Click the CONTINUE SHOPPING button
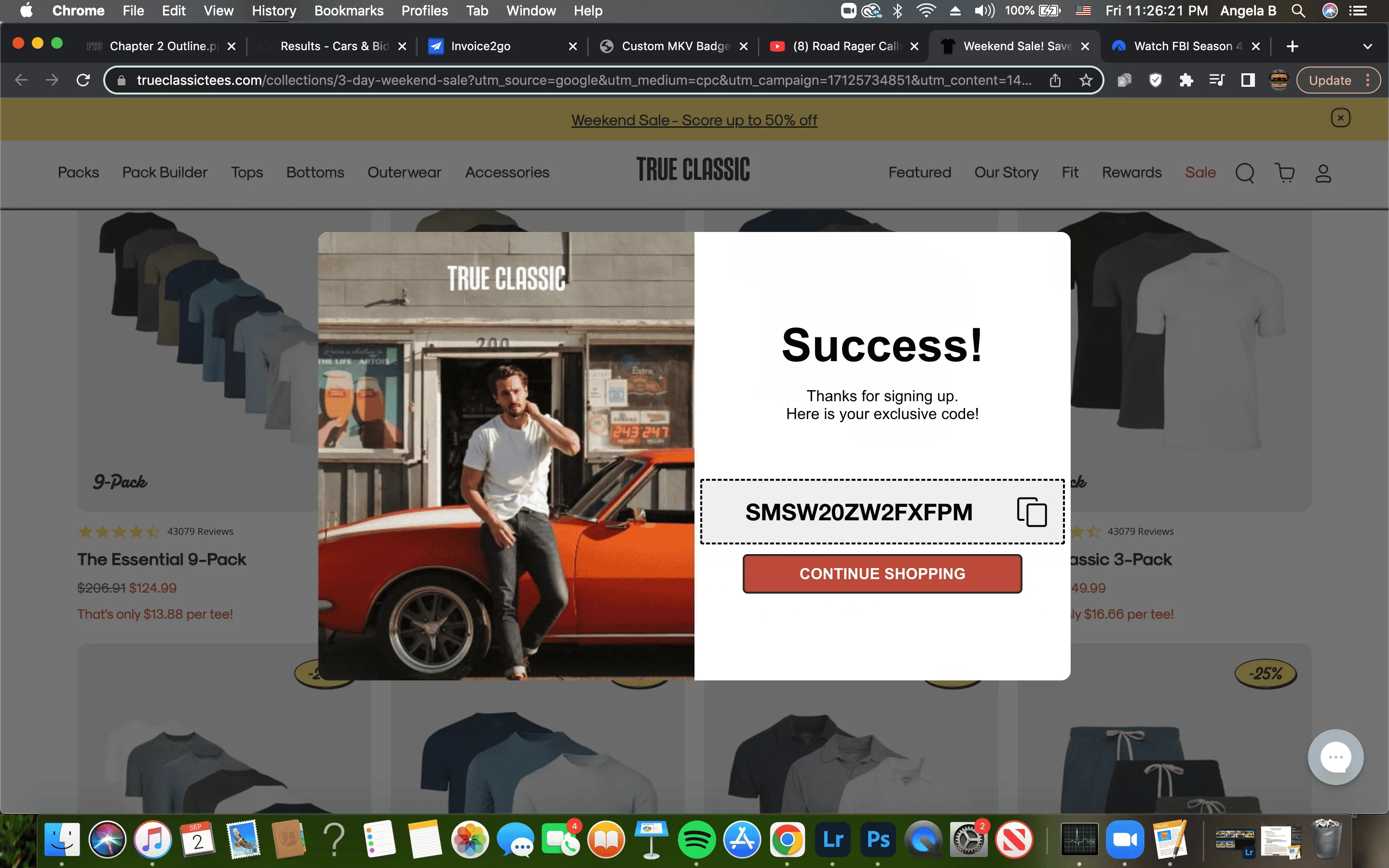This screenshot has height=868, width=1389. coord(882,573)
